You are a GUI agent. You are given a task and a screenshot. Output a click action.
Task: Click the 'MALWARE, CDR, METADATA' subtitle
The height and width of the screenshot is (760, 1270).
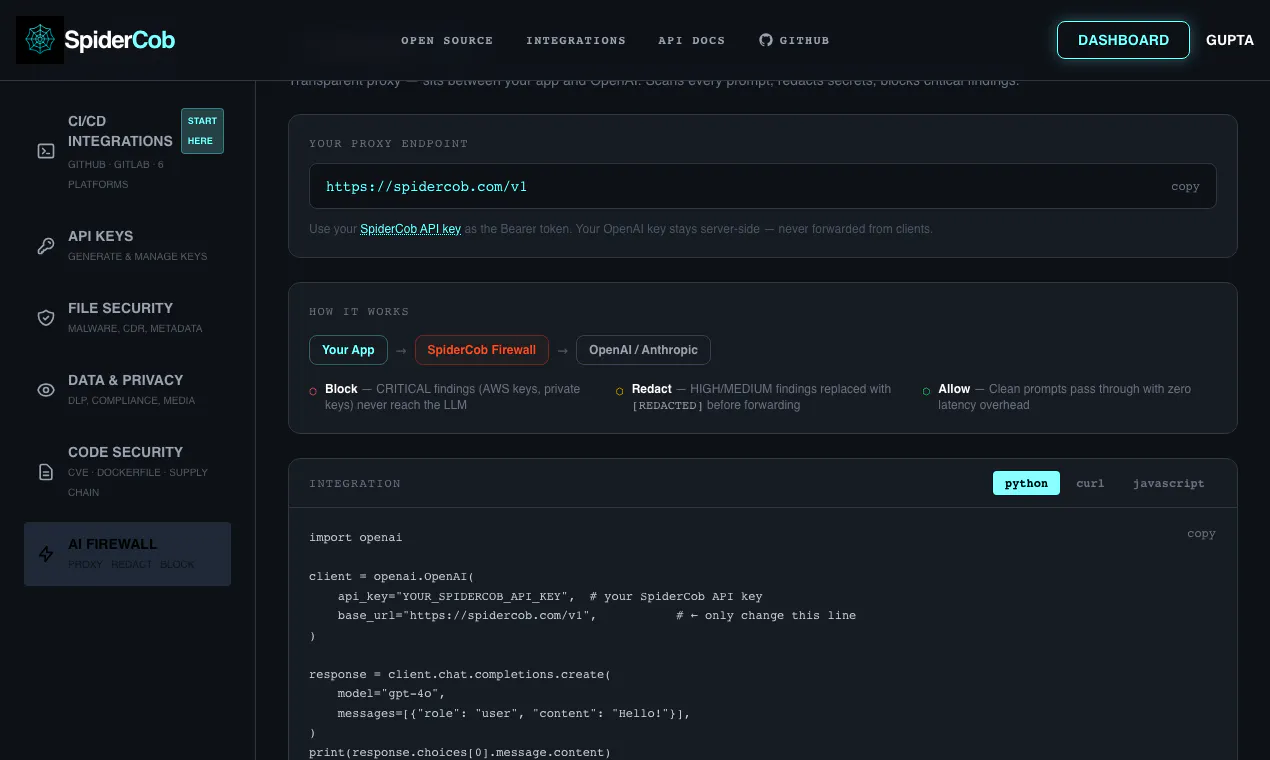[x=135, y=329]
